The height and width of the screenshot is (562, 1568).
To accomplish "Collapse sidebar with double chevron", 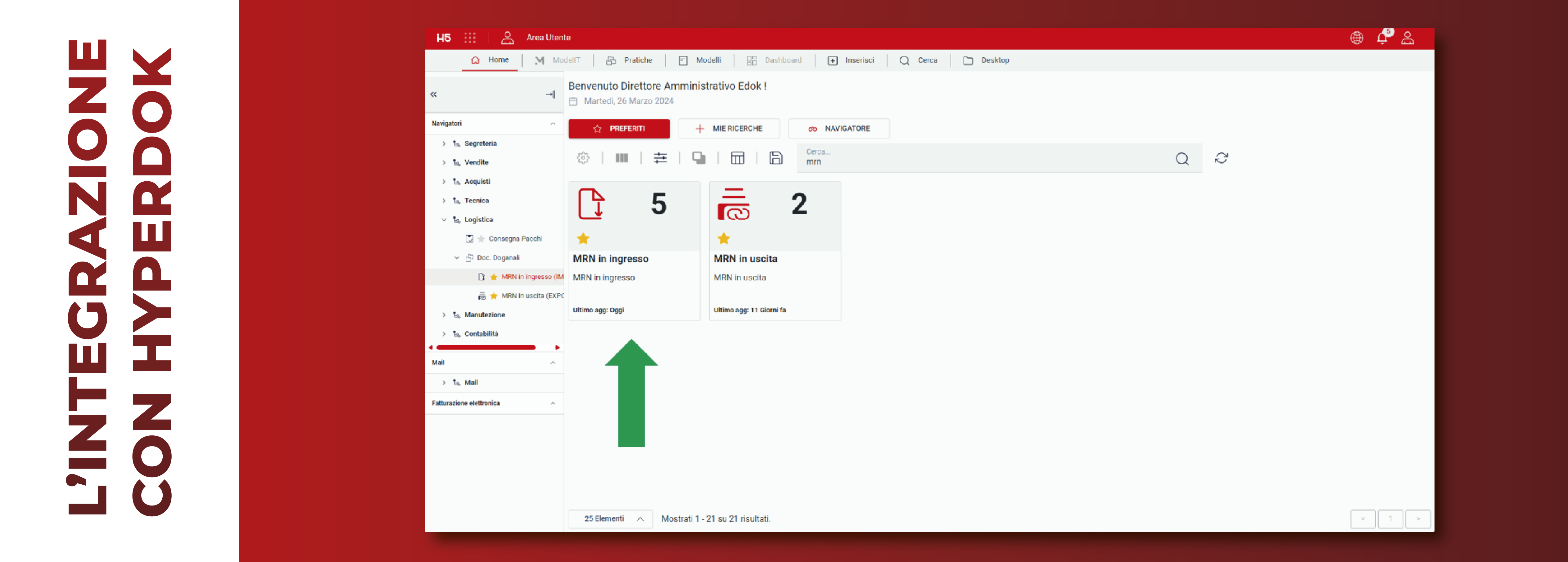I will [433, 94].
